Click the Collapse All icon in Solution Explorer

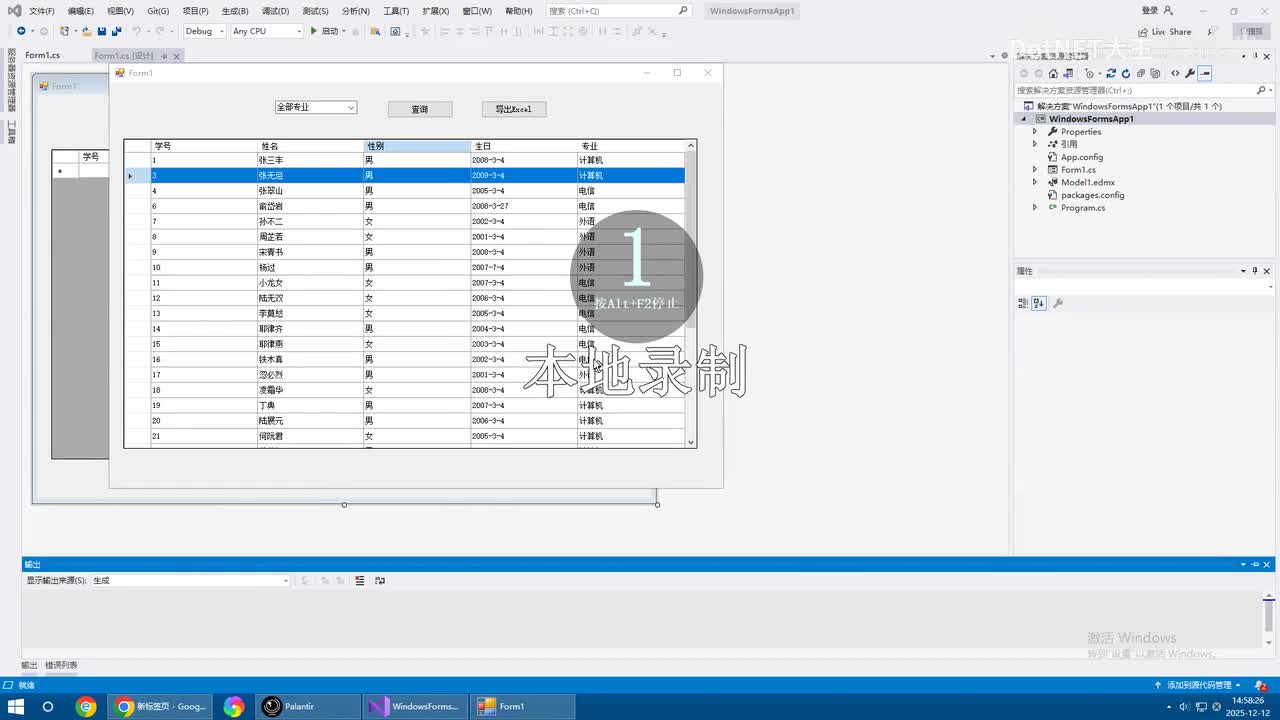pos(1141,73)
